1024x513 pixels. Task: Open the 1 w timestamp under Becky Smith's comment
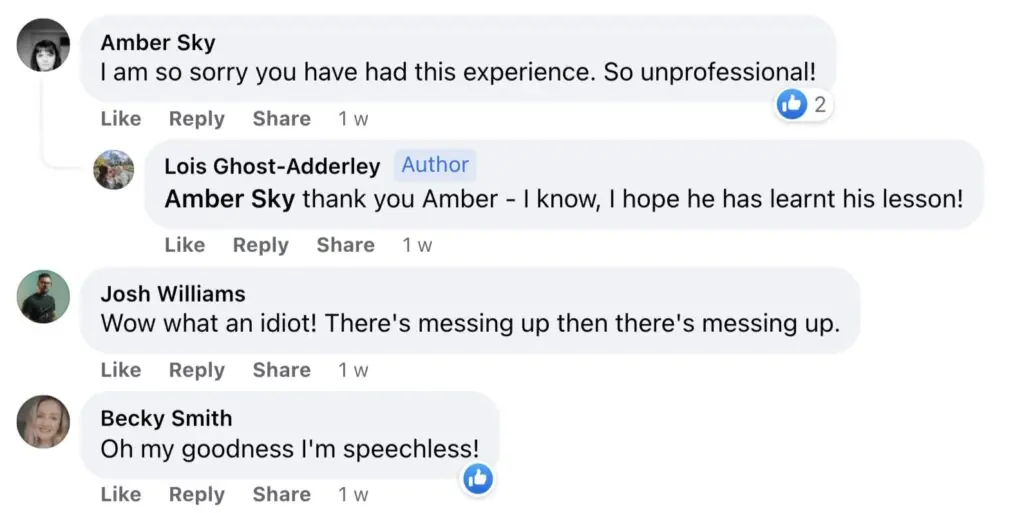tap(353, 495)
